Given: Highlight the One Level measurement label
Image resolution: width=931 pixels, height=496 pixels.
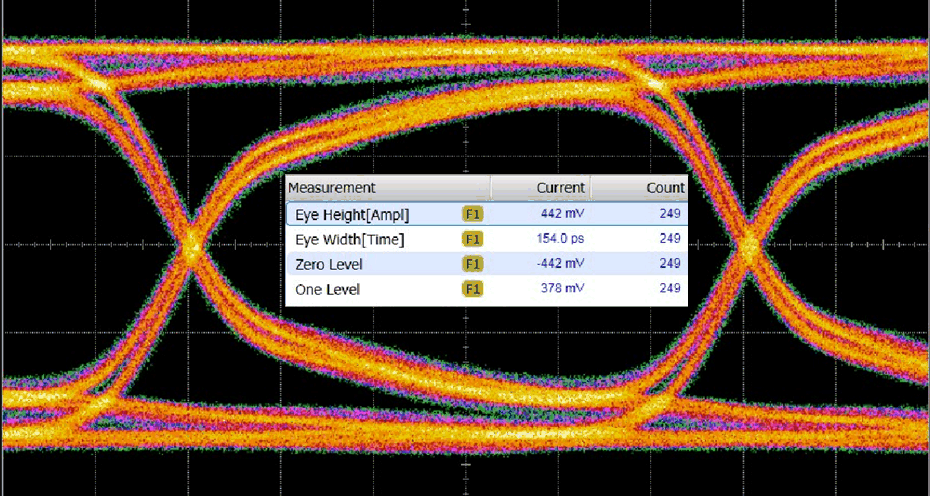Looking at the screenshot, I should [x=327, y=289].
